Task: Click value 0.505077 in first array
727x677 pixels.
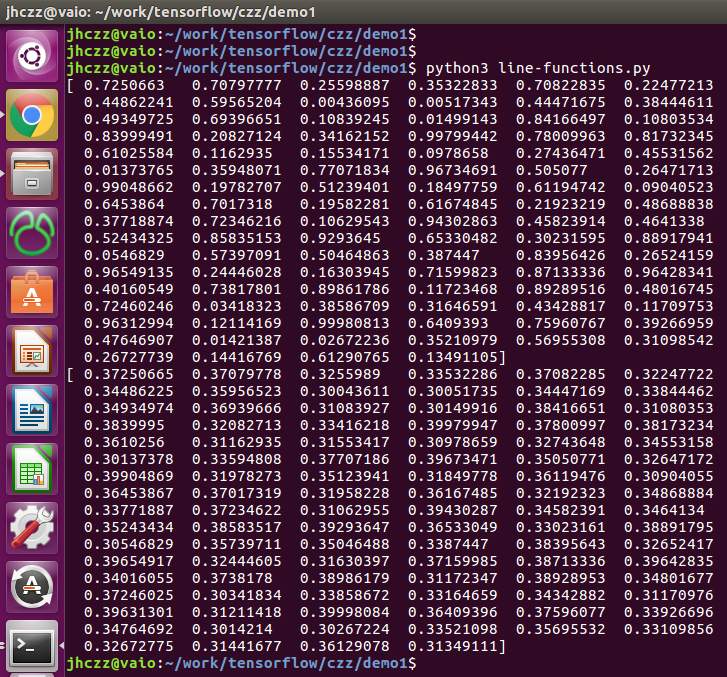Action: [552, 170]
